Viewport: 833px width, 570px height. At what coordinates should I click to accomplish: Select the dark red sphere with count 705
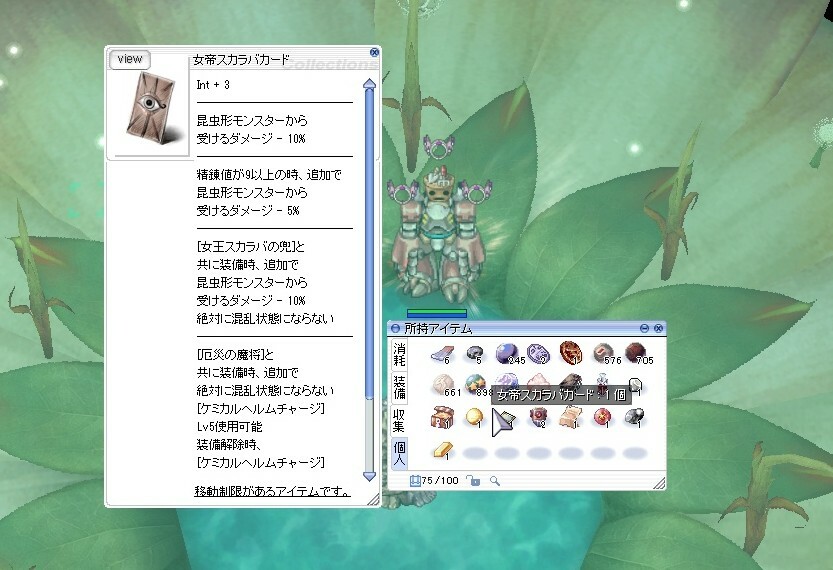coord(636,354)
